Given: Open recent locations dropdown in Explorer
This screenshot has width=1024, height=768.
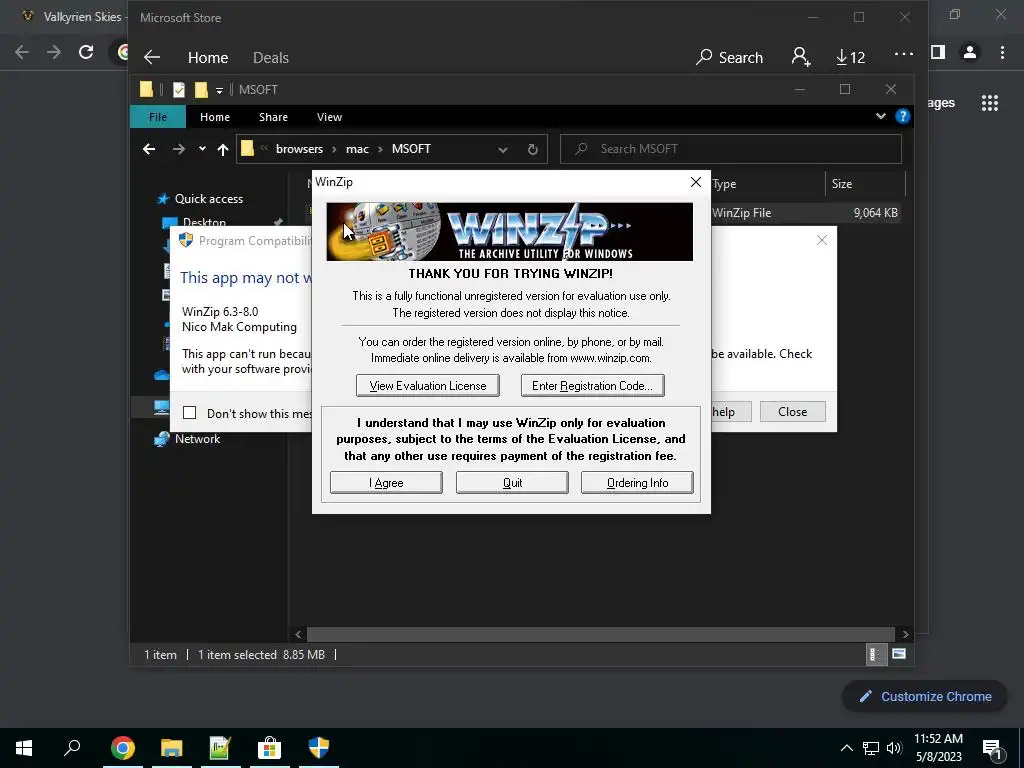Looking at the screenshot, I should pyautogui.click(x=202, y=149).
